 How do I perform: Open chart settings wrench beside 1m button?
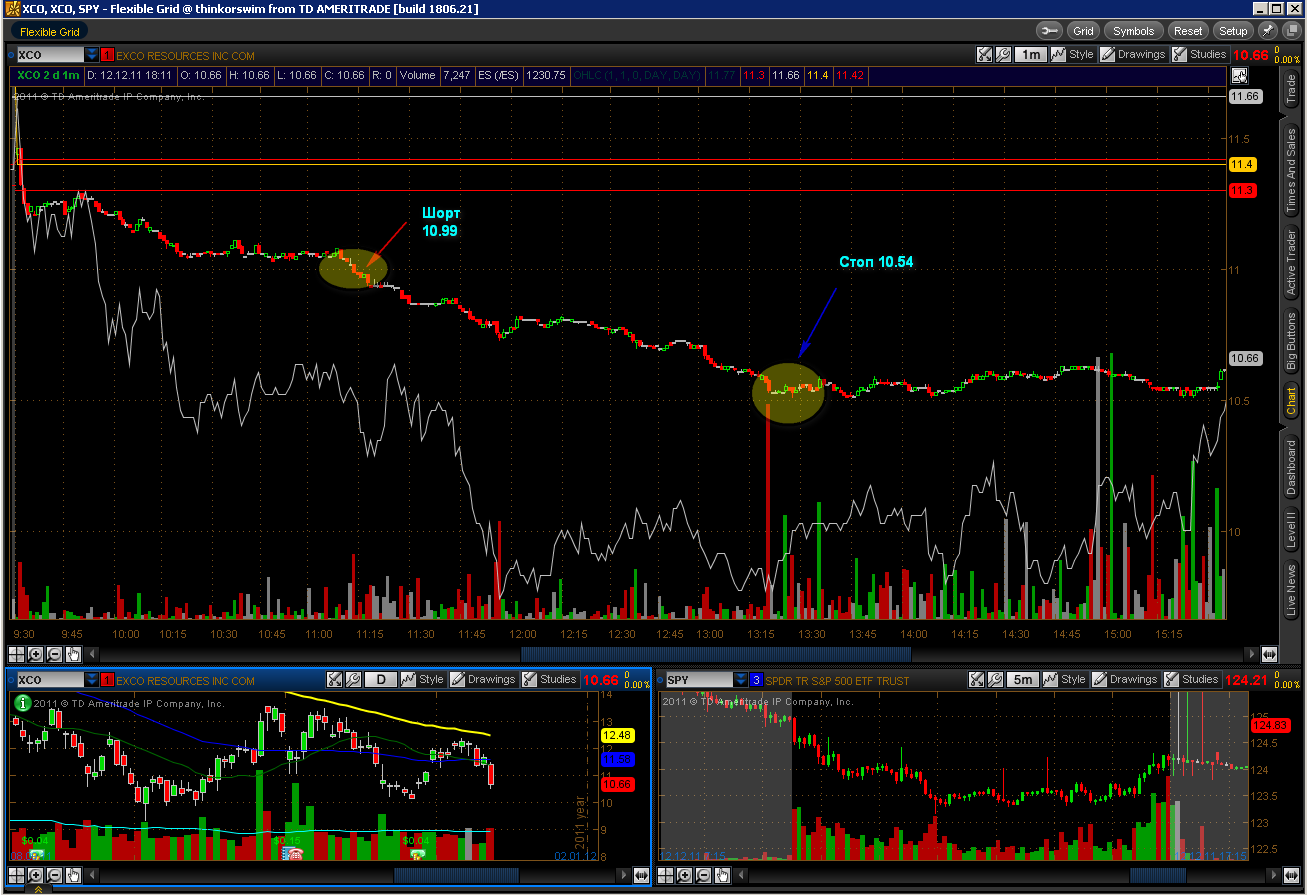point(1003,55)
